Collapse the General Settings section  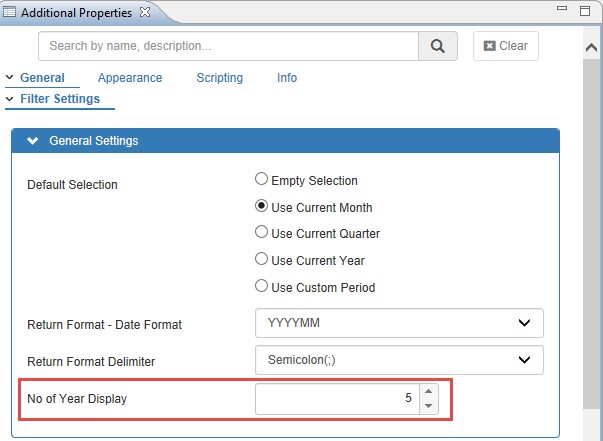point(33,141)
